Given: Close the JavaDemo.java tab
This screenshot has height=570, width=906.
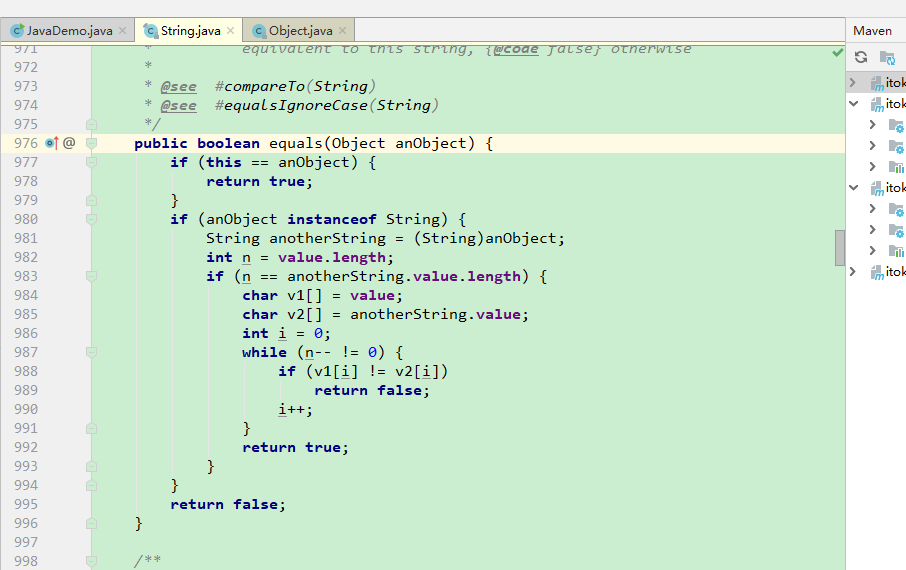Looking at the screenshot, I should [122, 31].
